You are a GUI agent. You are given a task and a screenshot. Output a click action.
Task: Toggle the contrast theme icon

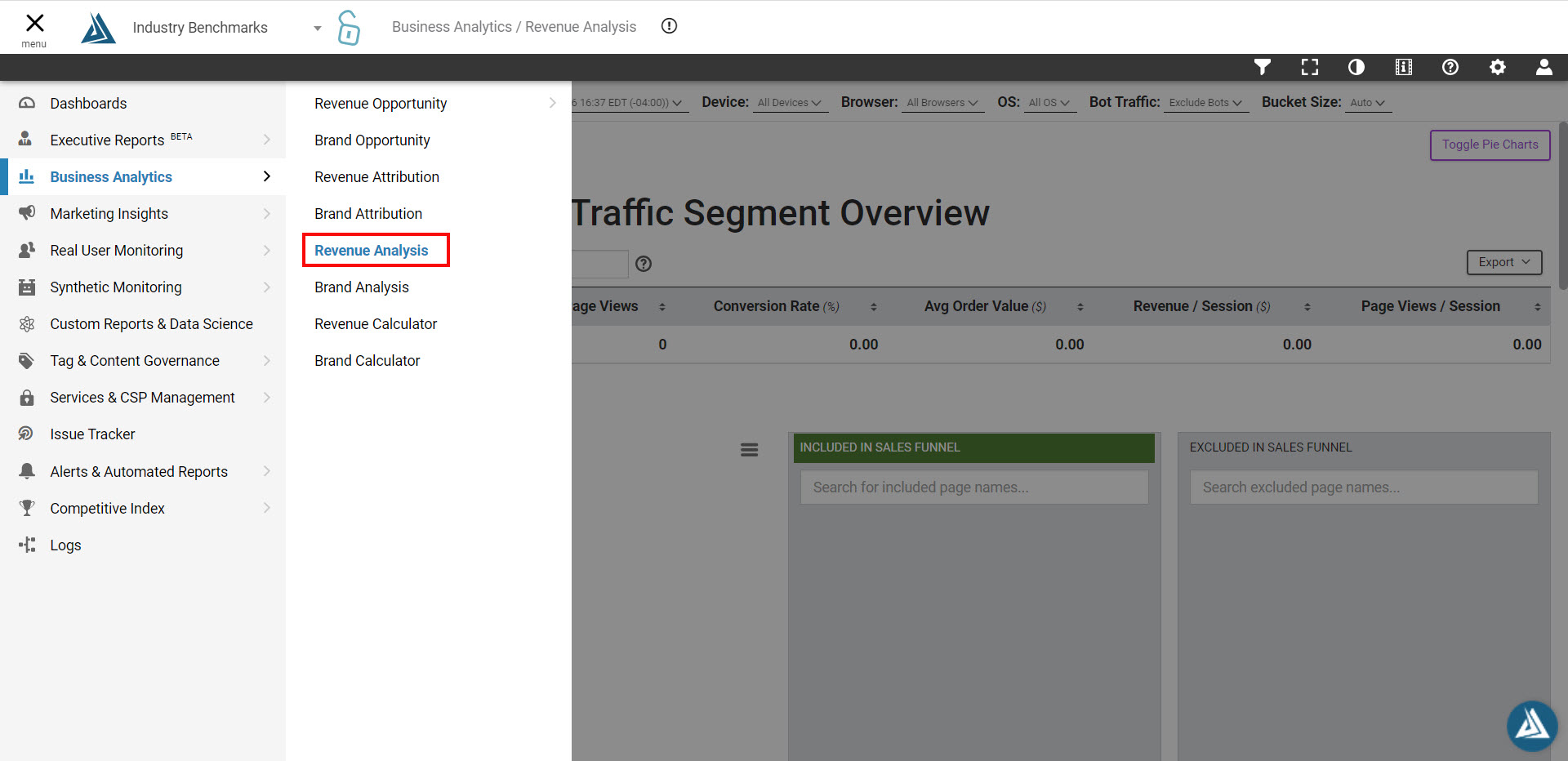pyautogui.click(x=1356, y=67)
